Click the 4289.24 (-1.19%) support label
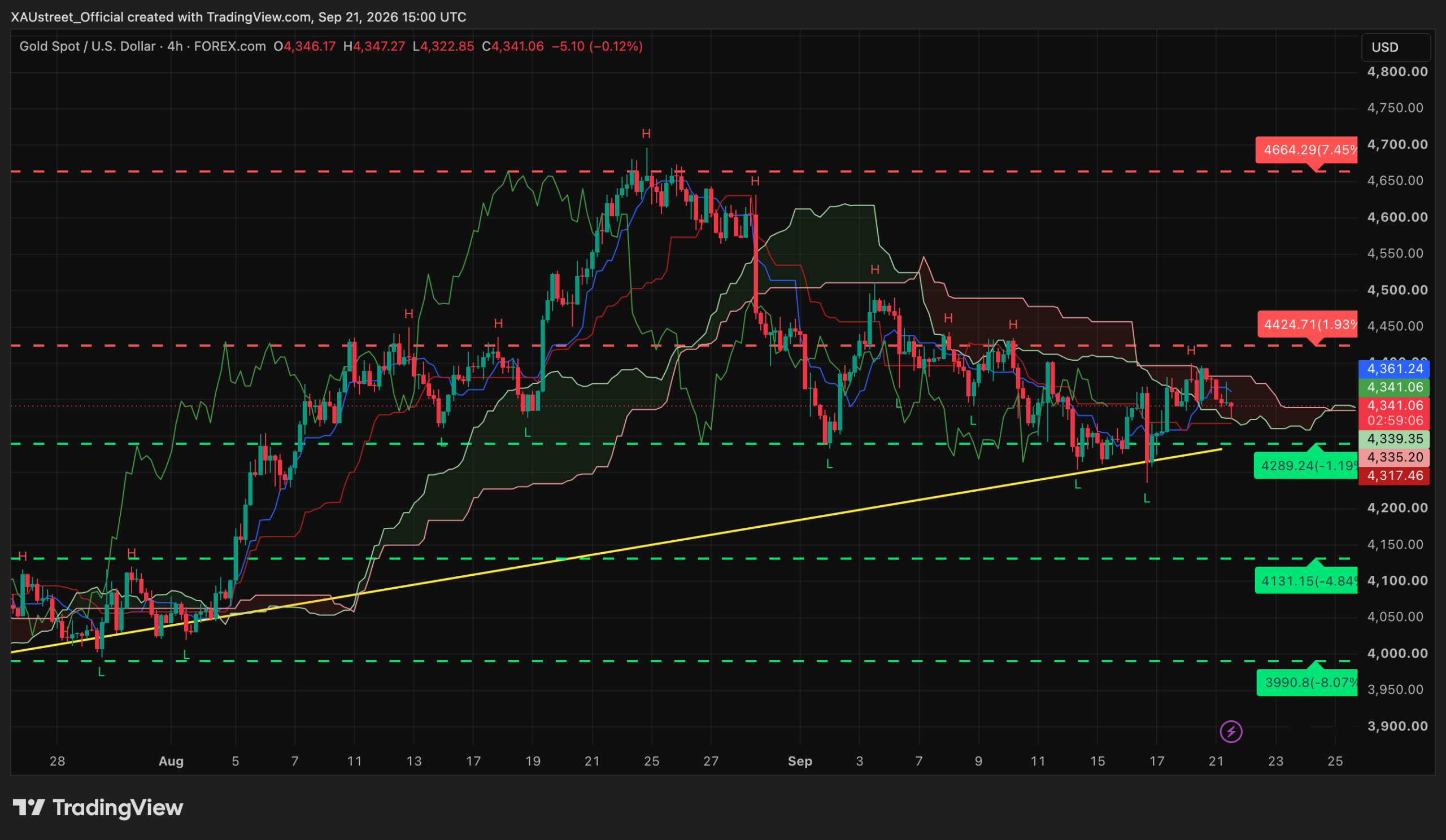This screenshot has height=840, width=1446. (x=1306, y=465)
